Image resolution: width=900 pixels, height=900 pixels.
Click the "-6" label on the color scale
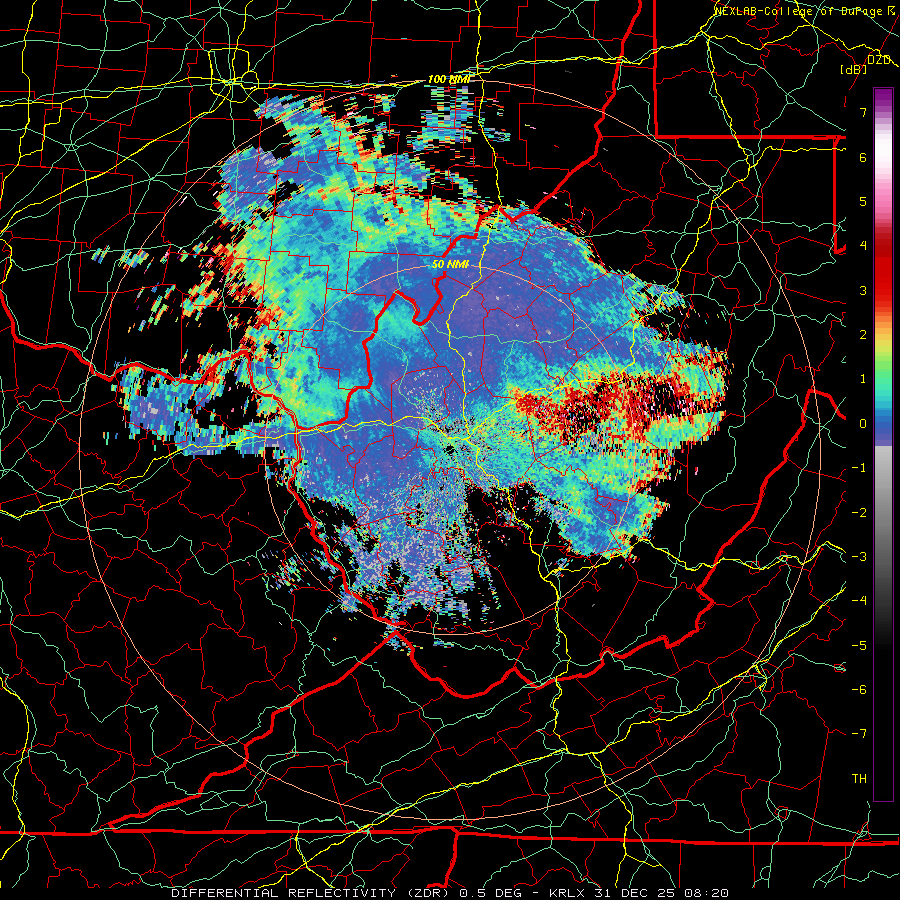pos(859,690)
